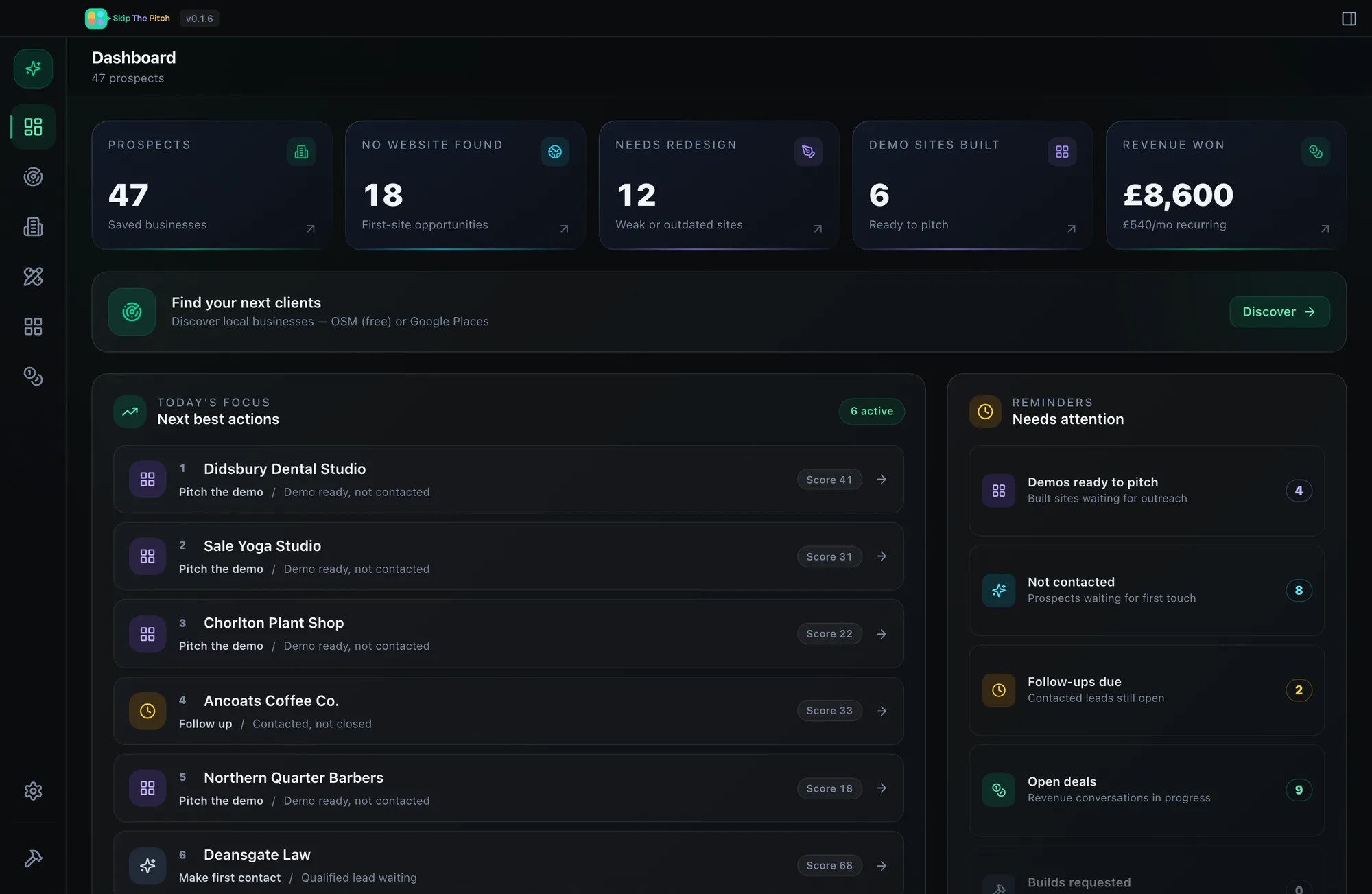
Task: Click Score 68 badge
Action: [829, 866]
